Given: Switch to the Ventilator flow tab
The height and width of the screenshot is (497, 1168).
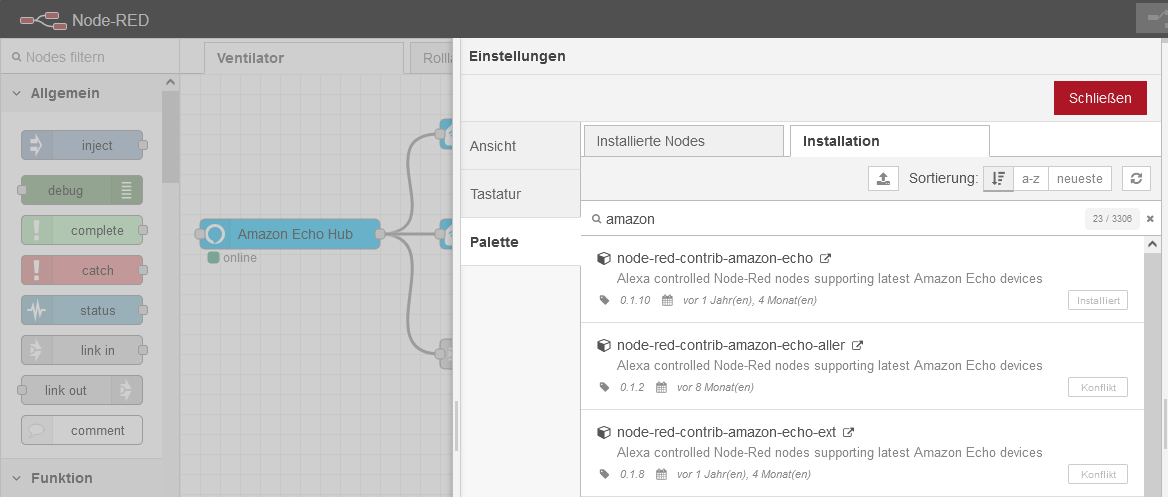Looking at the screenshot, I should (x=302, y=58).
